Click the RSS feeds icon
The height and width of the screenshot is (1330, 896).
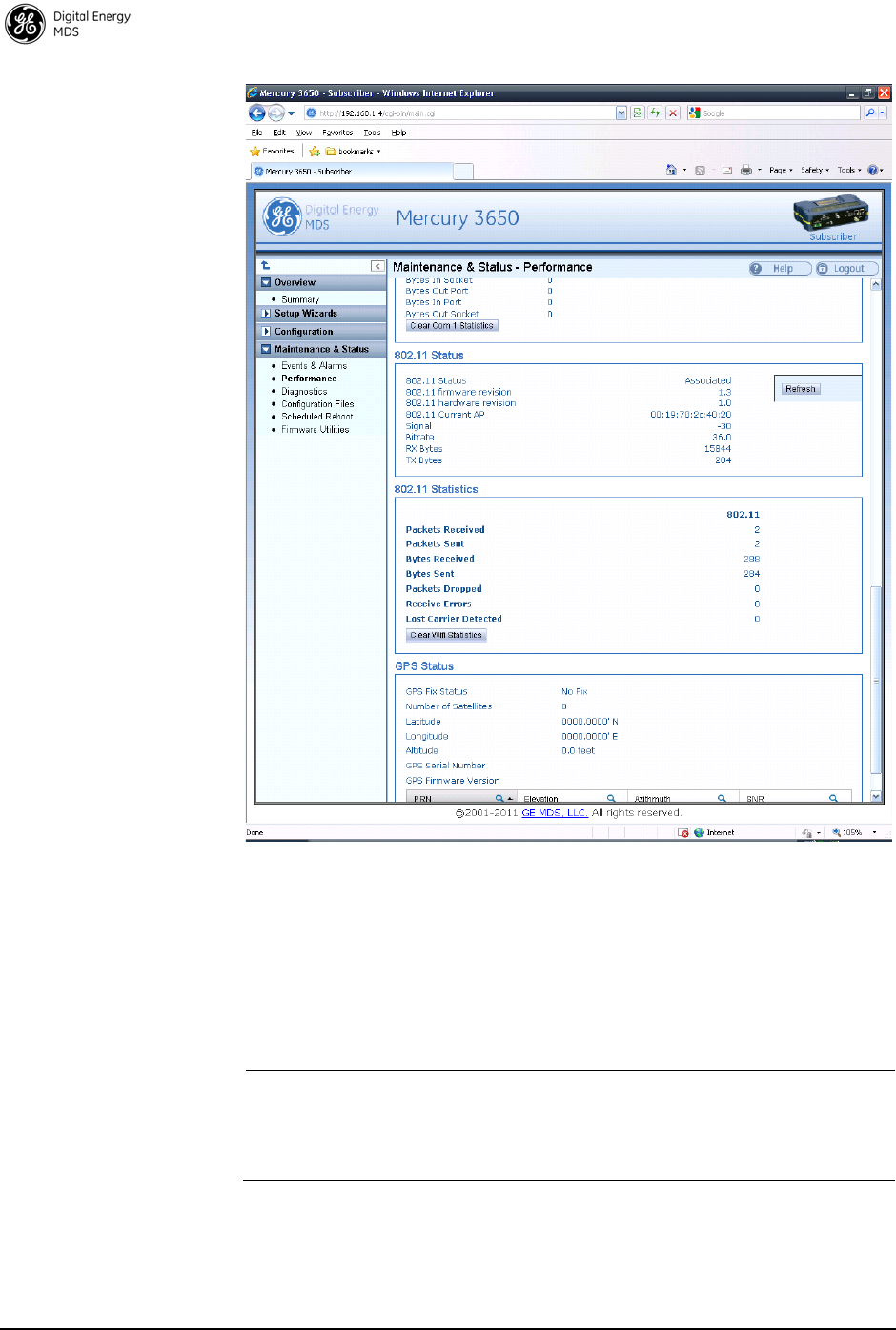tap(700, 170)
